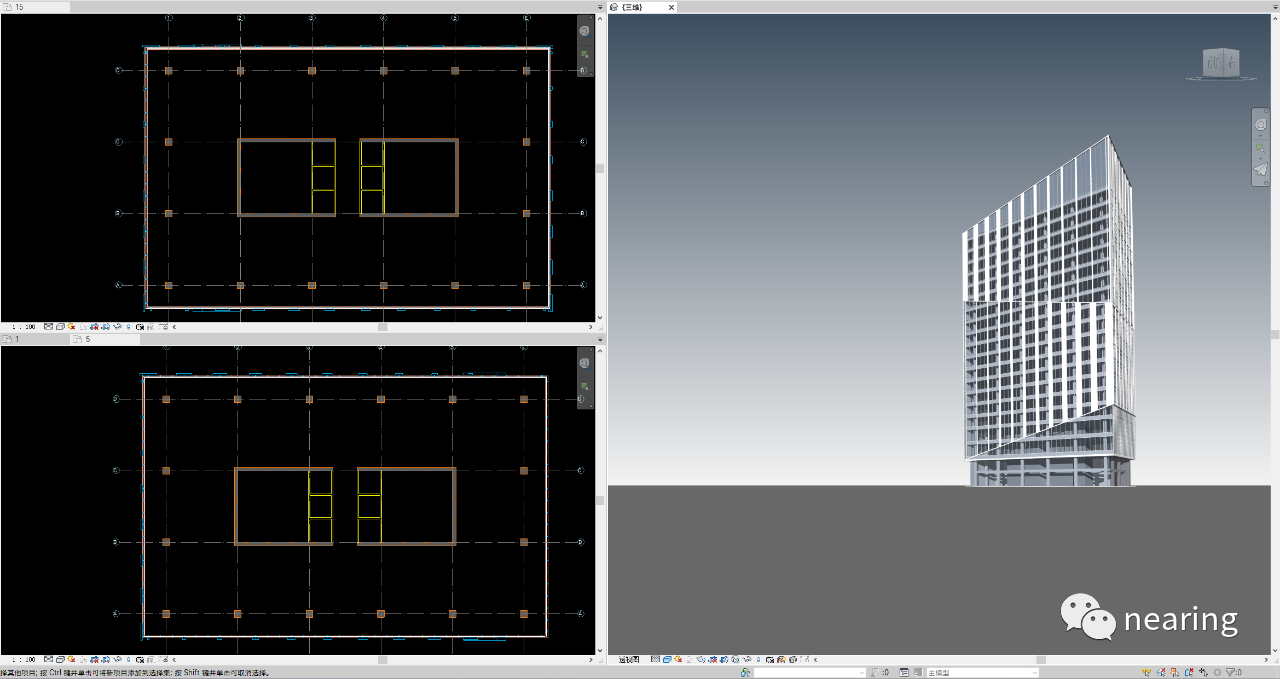Image resolution: width=1280 pixels, height=679 pixels.
Task: Open the Detail Level menu in view 15
Action: coord(48,326)
